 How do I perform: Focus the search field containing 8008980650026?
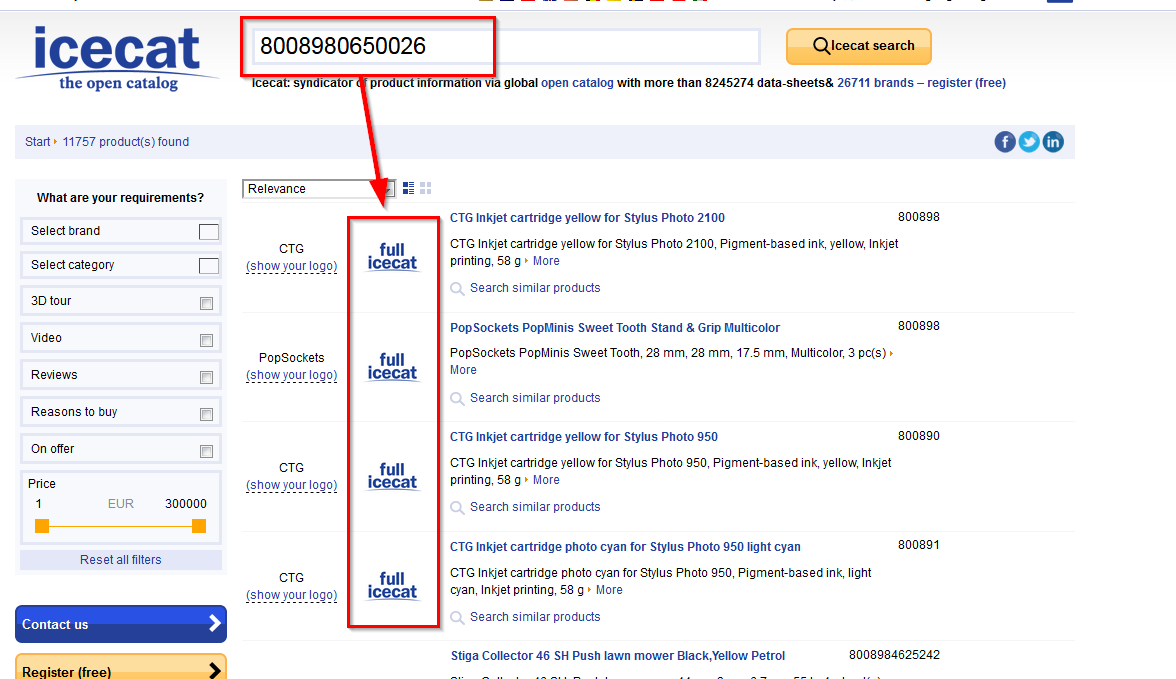pos(506,47)
